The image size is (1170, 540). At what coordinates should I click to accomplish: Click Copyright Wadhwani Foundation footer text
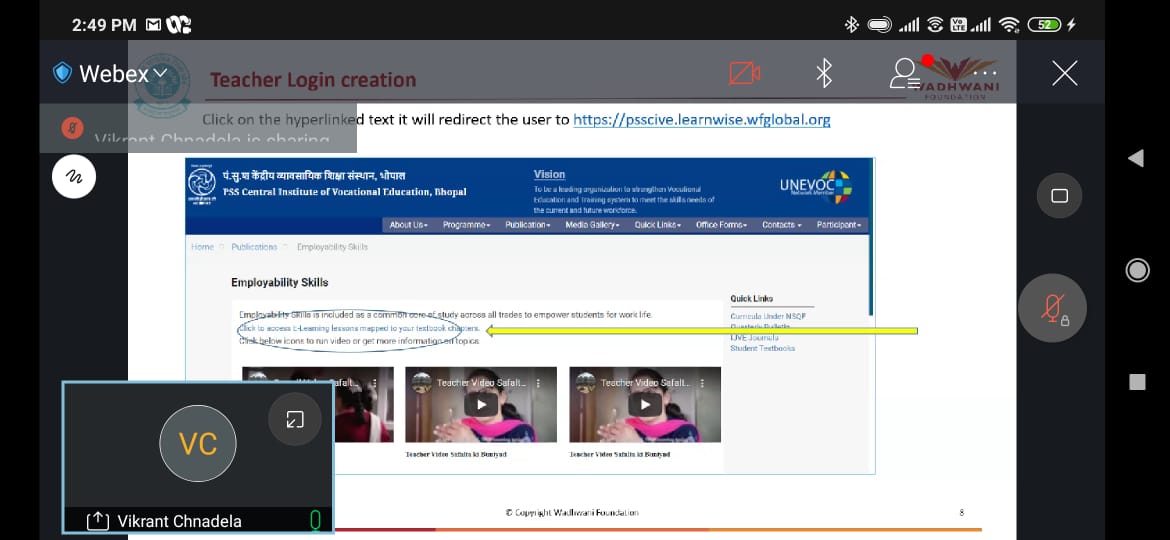pos(572,512)
